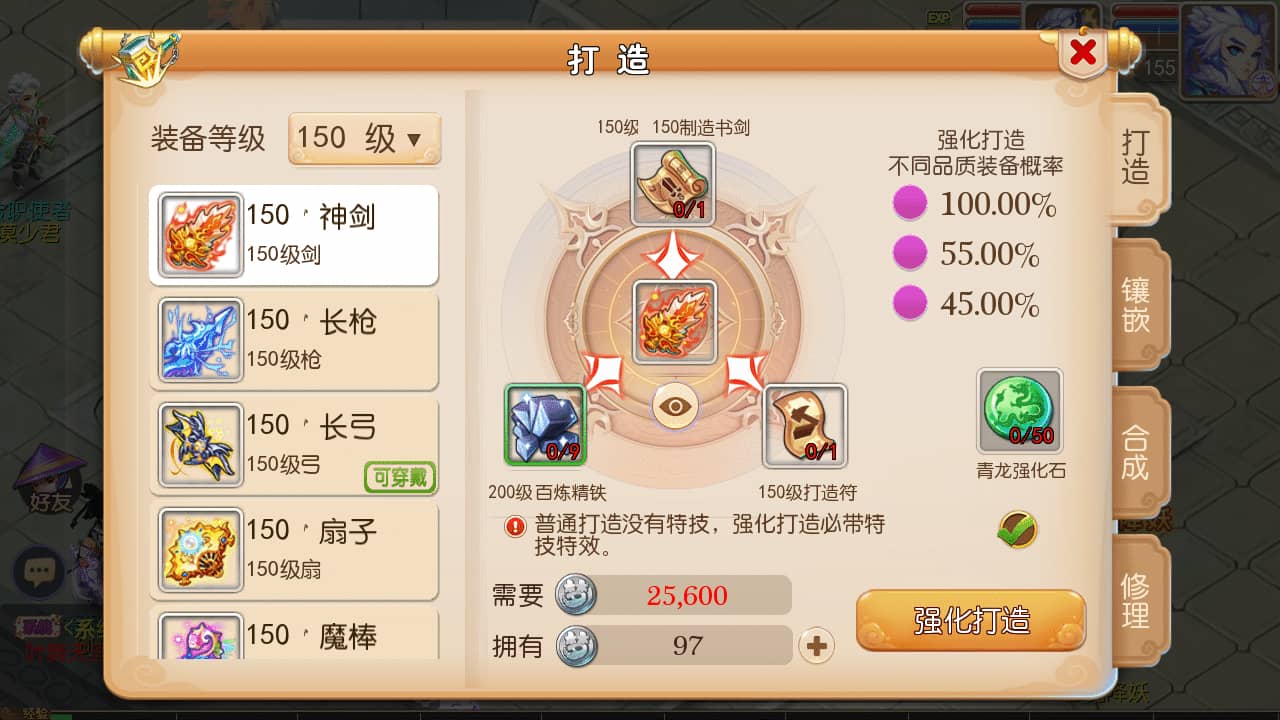Switch to the 合成 tab
The width and height of the screenshot is (1280, 720).
point(1139,453)
